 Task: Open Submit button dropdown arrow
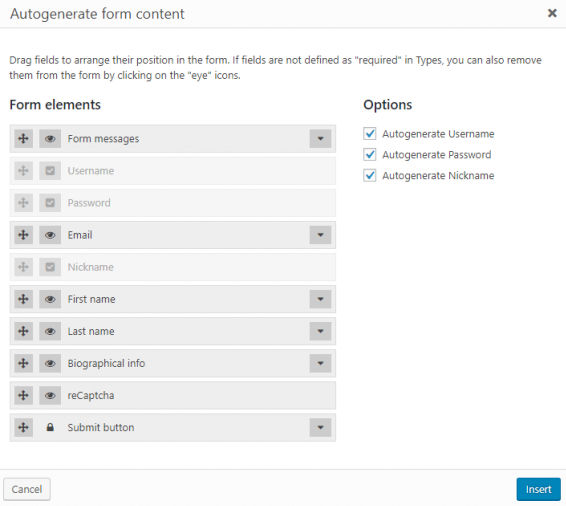(x=320, y=427)
